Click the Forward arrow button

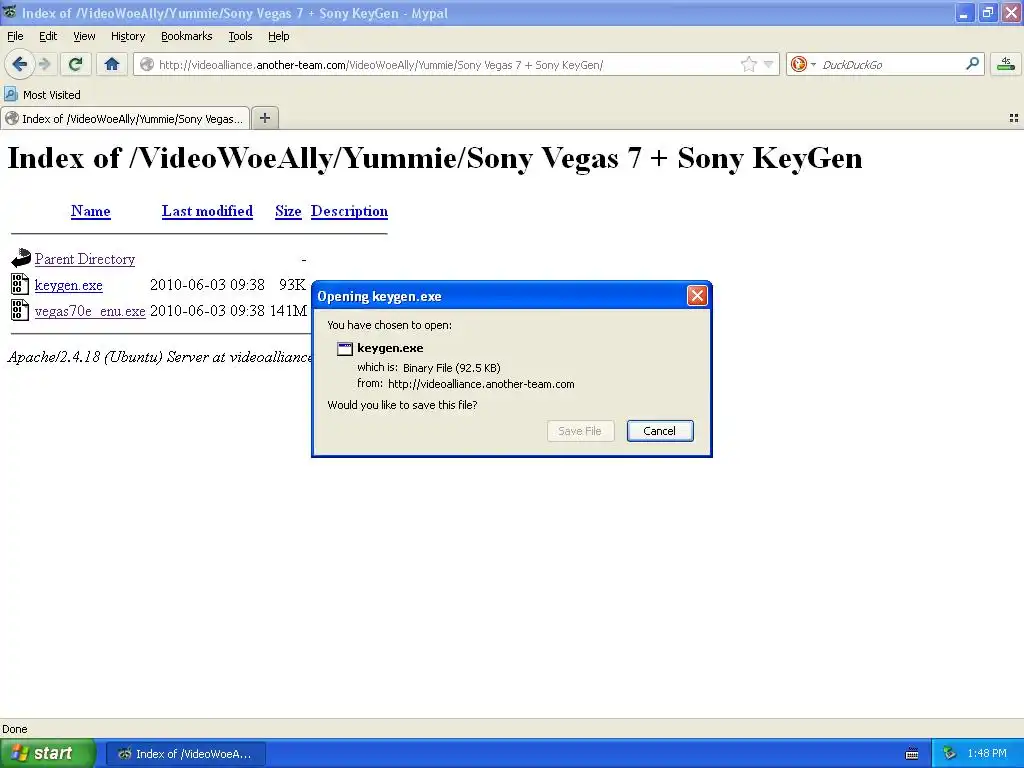pyautogui.click(x=45, y=64)
